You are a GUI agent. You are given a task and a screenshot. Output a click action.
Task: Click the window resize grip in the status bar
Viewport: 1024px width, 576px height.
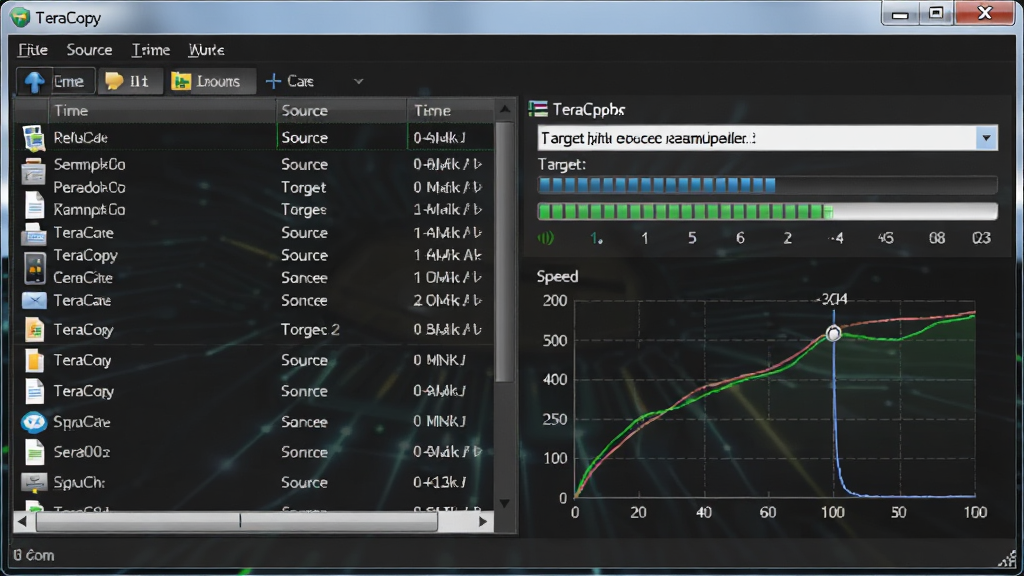pyautogui.click(x=1008, y=558)
